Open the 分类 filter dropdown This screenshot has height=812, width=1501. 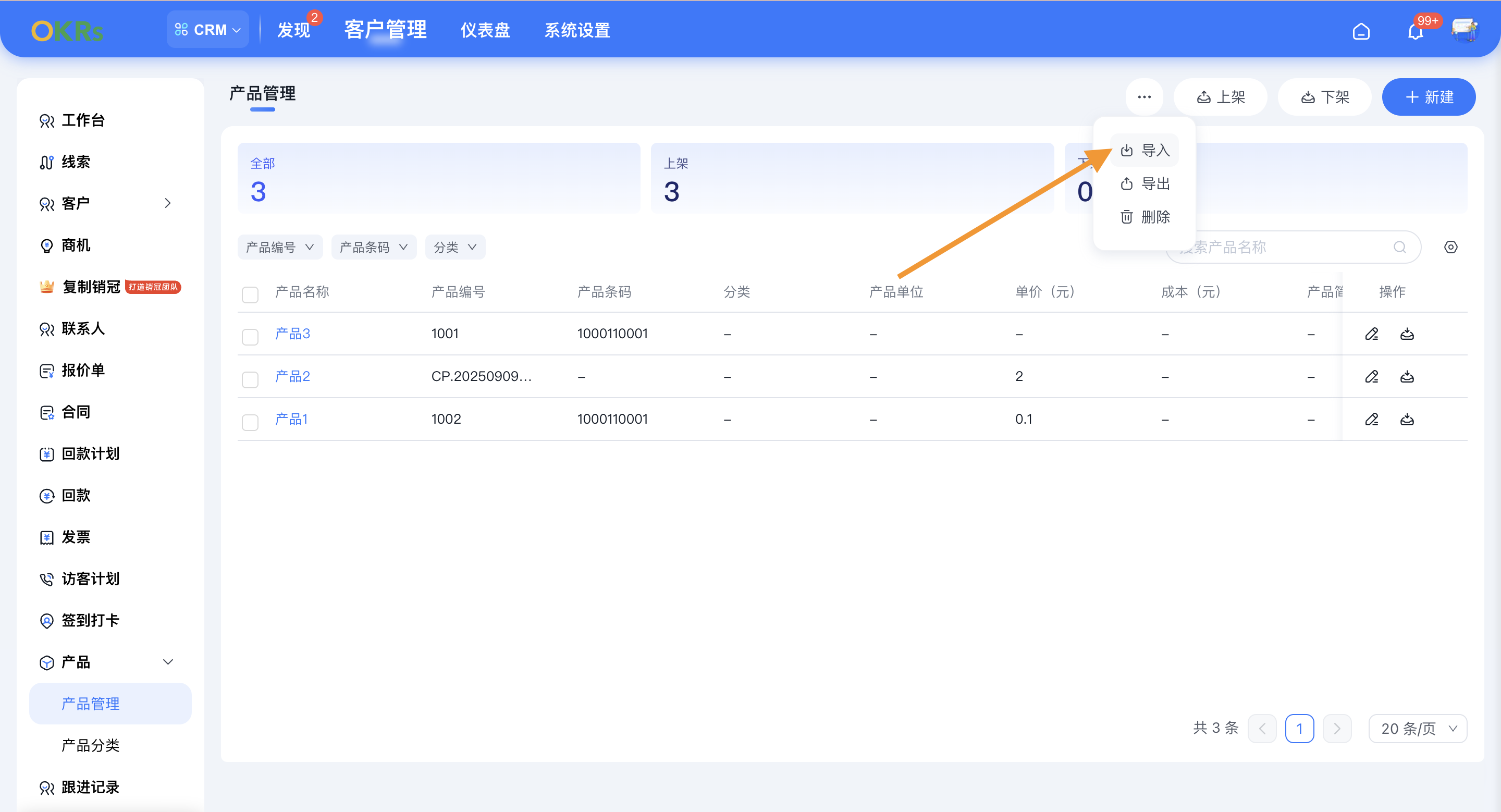[455, 247]
